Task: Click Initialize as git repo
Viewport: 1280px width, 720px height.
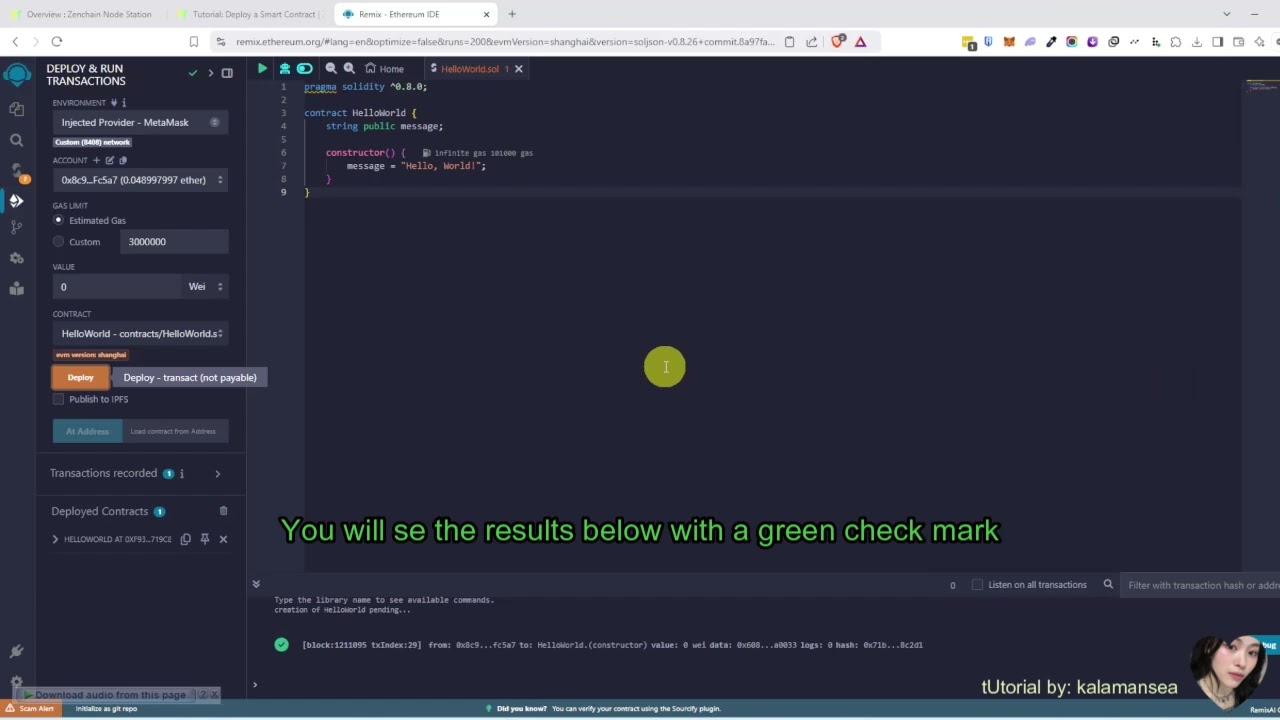Action: coord(106,709)
